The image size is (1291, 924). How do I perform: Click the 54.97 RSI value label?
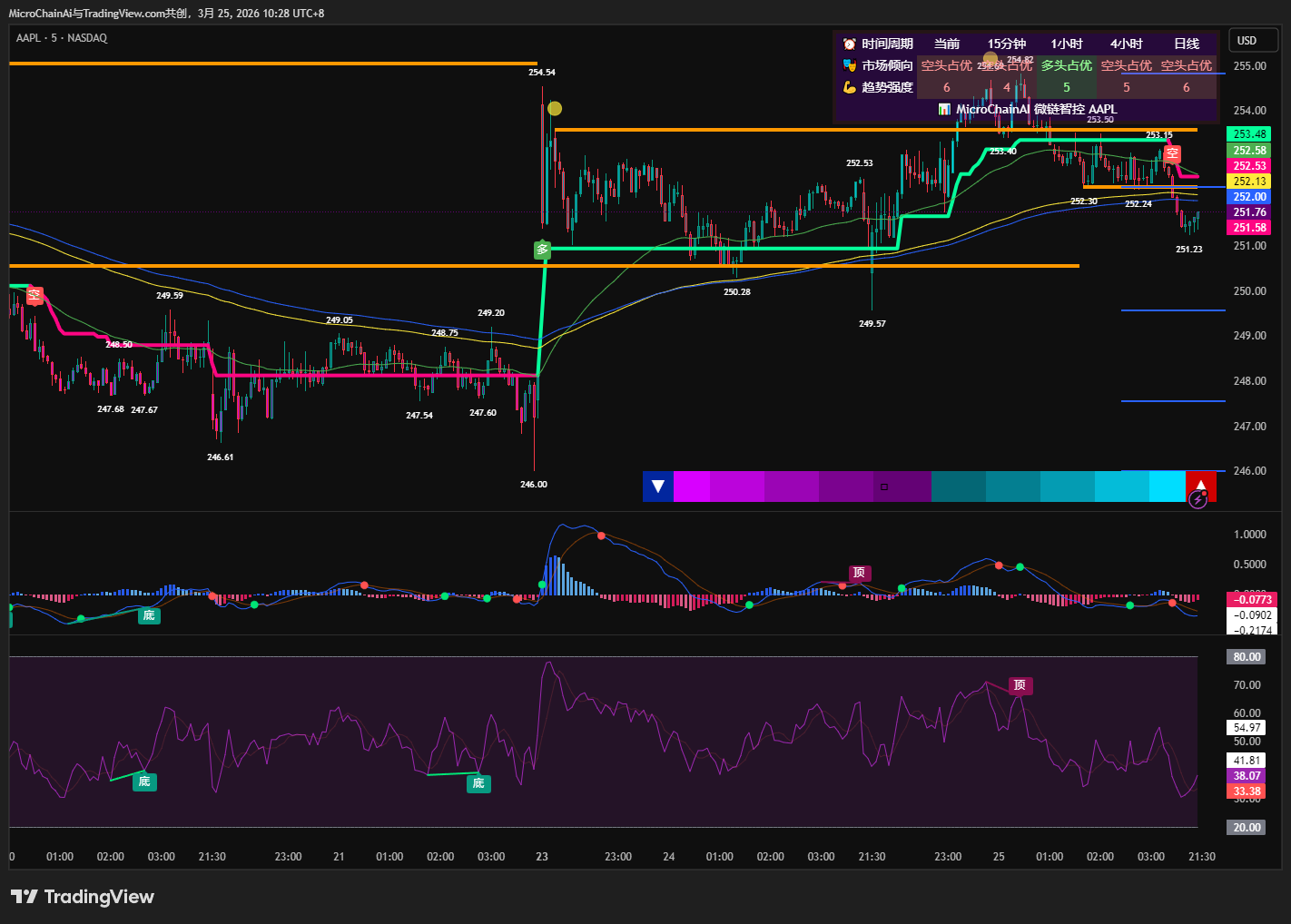(1247, 727)
